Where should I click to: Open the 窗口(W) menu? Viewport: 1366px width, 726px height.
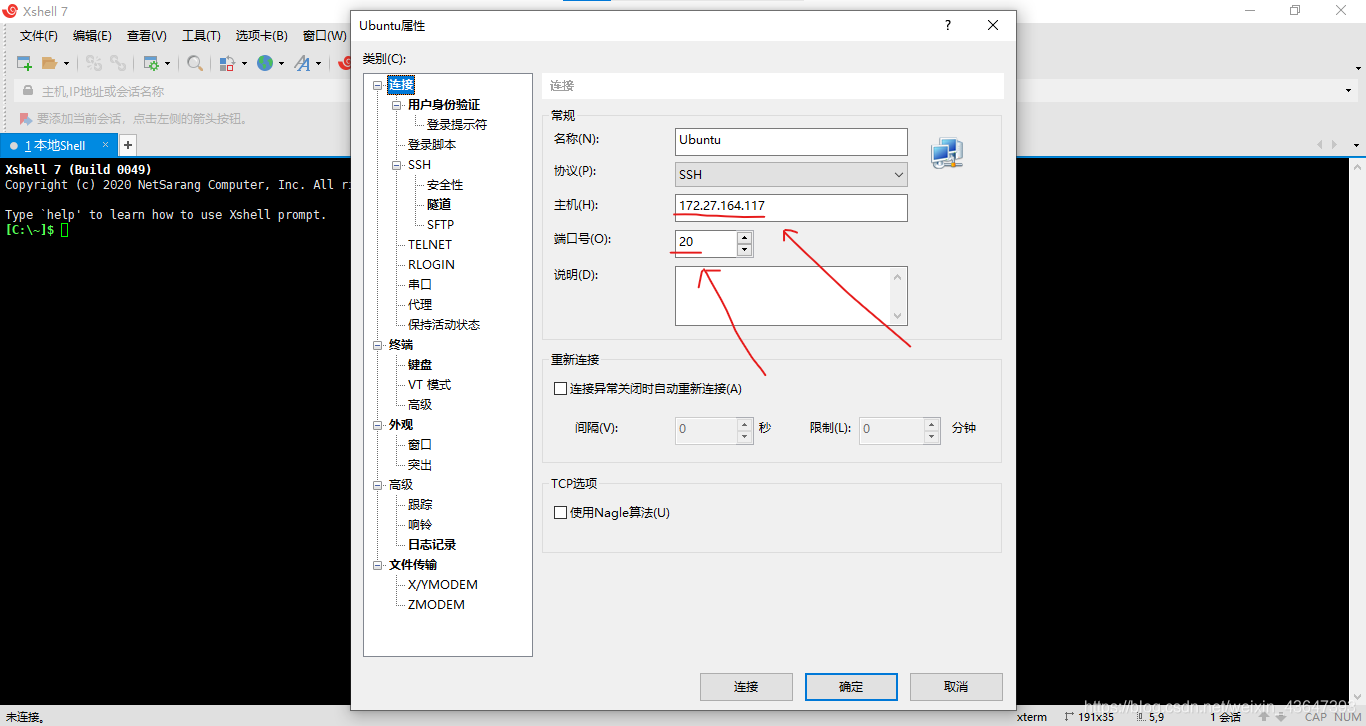coord(324,36)
